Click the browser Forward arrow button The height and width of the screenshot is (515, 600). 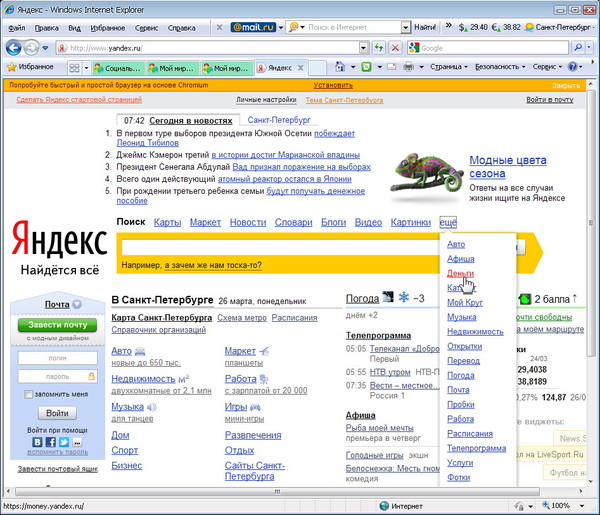coord(31,48)
